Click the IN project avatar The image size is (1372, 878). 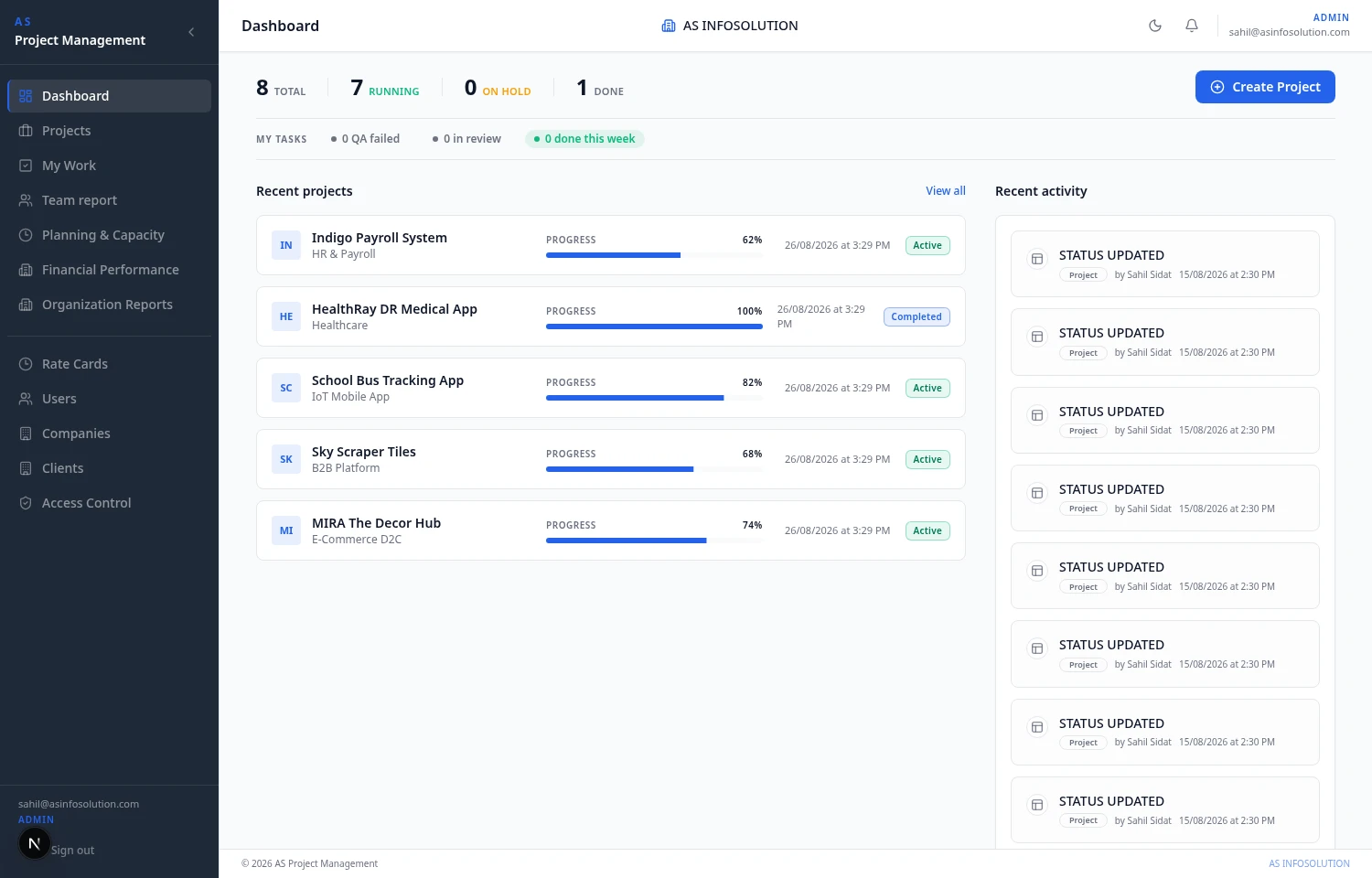point(286,245)
